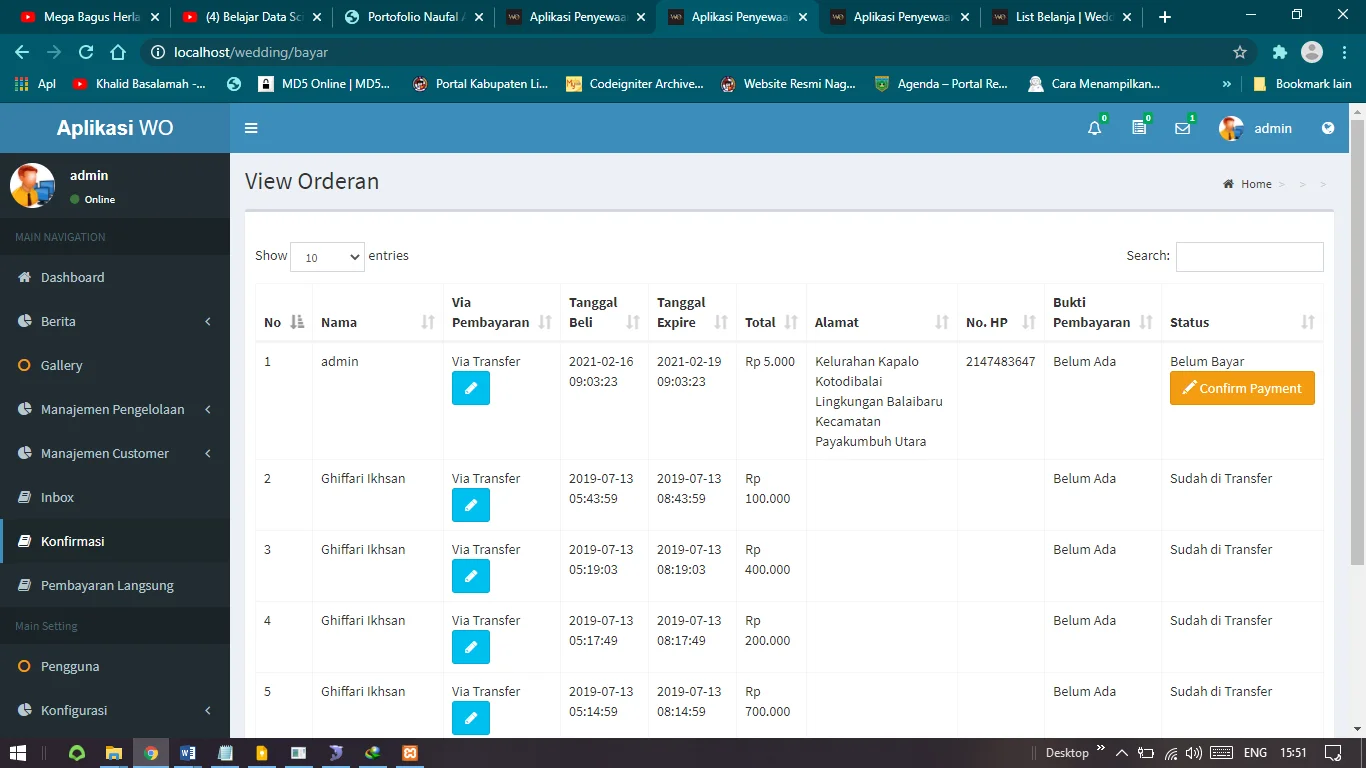This screenshot has height=768, width=1366.
Task: Click the admin avatar in the sidebar
Action: (x=32, y=185)
